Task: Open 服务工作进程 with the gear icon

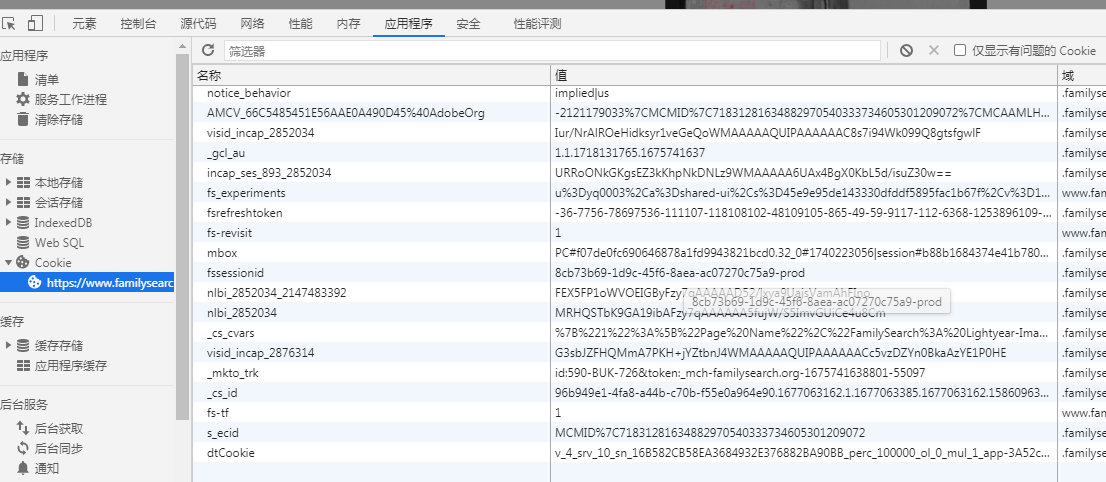Action: 70,99
